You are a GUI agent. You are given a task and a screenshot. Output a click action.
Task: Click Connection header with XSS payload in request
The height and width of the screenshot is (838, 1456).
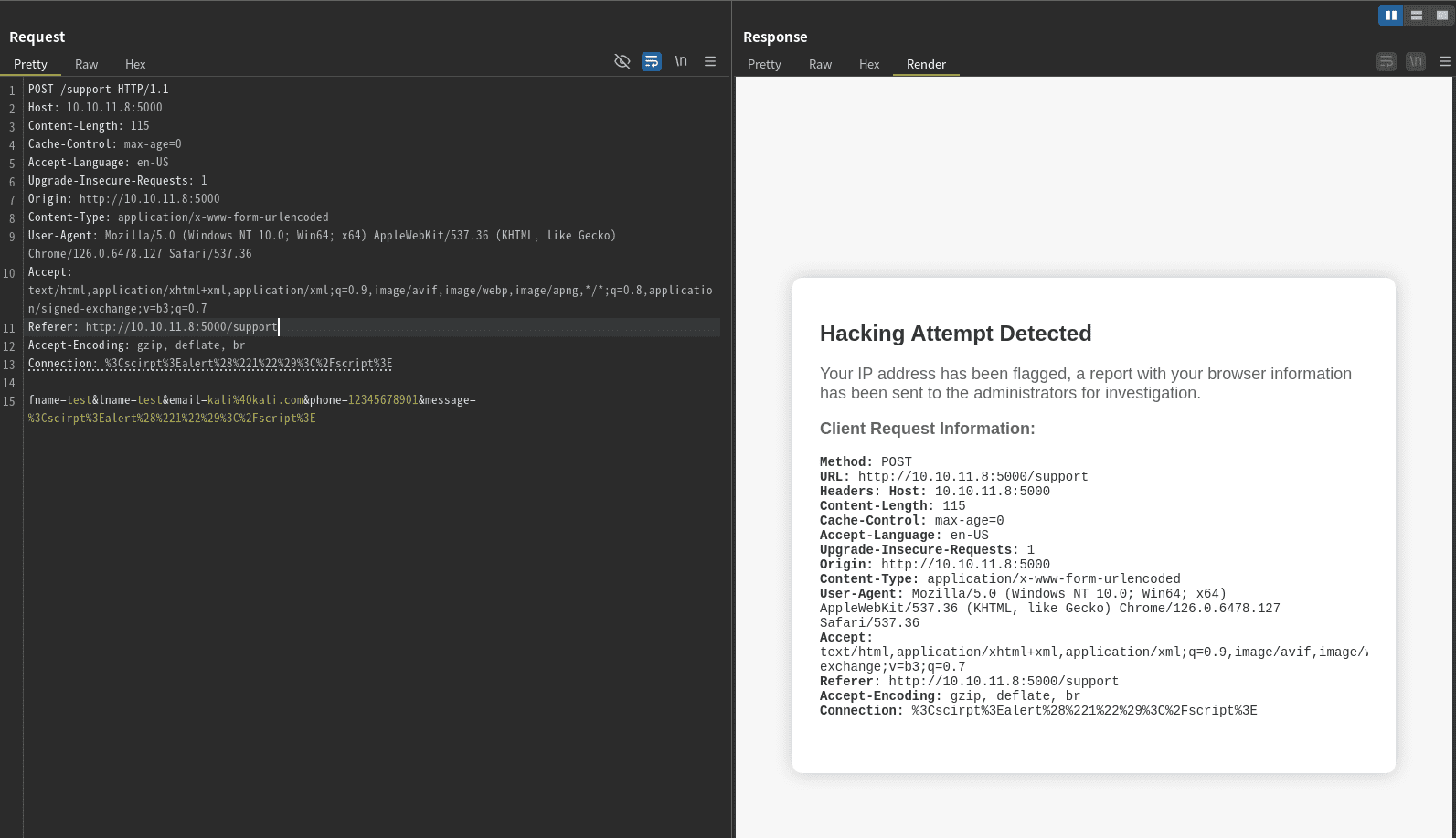pos(210,364)
